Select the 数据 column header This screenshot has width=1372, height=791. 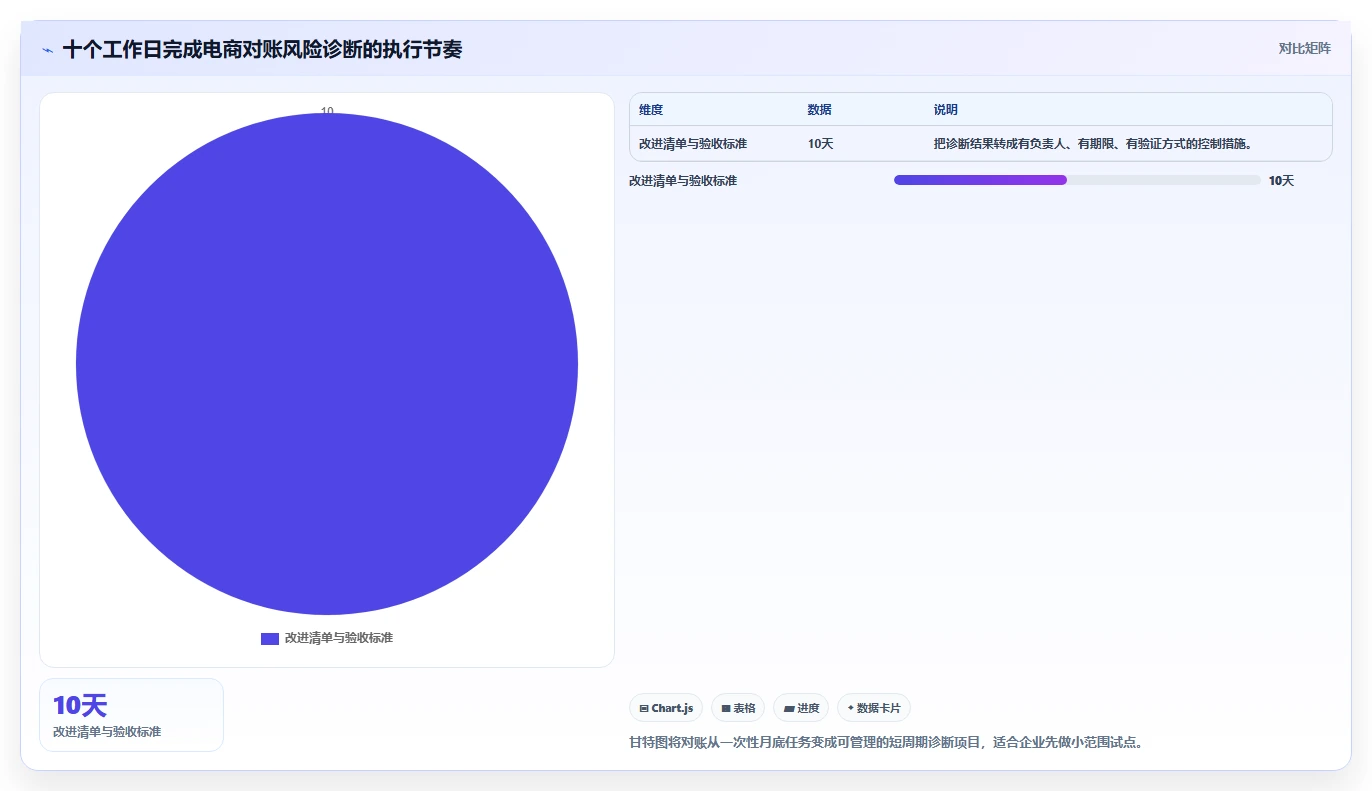[x=820, y=110]
